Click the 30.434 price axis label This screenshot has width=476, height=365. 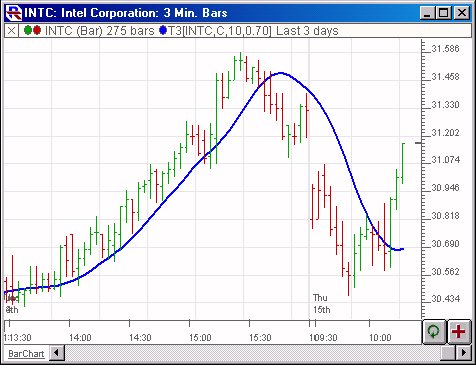(x=445, y=299)
